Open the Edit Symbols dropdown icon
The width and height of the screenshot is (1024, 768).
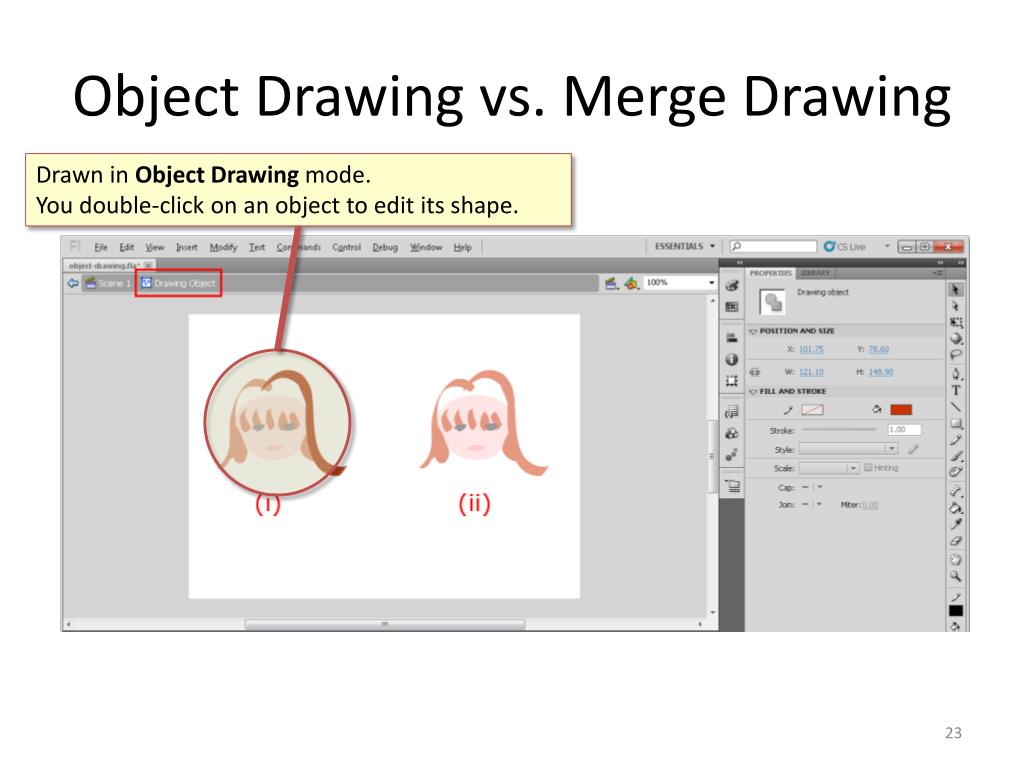[x=631, y=283]
